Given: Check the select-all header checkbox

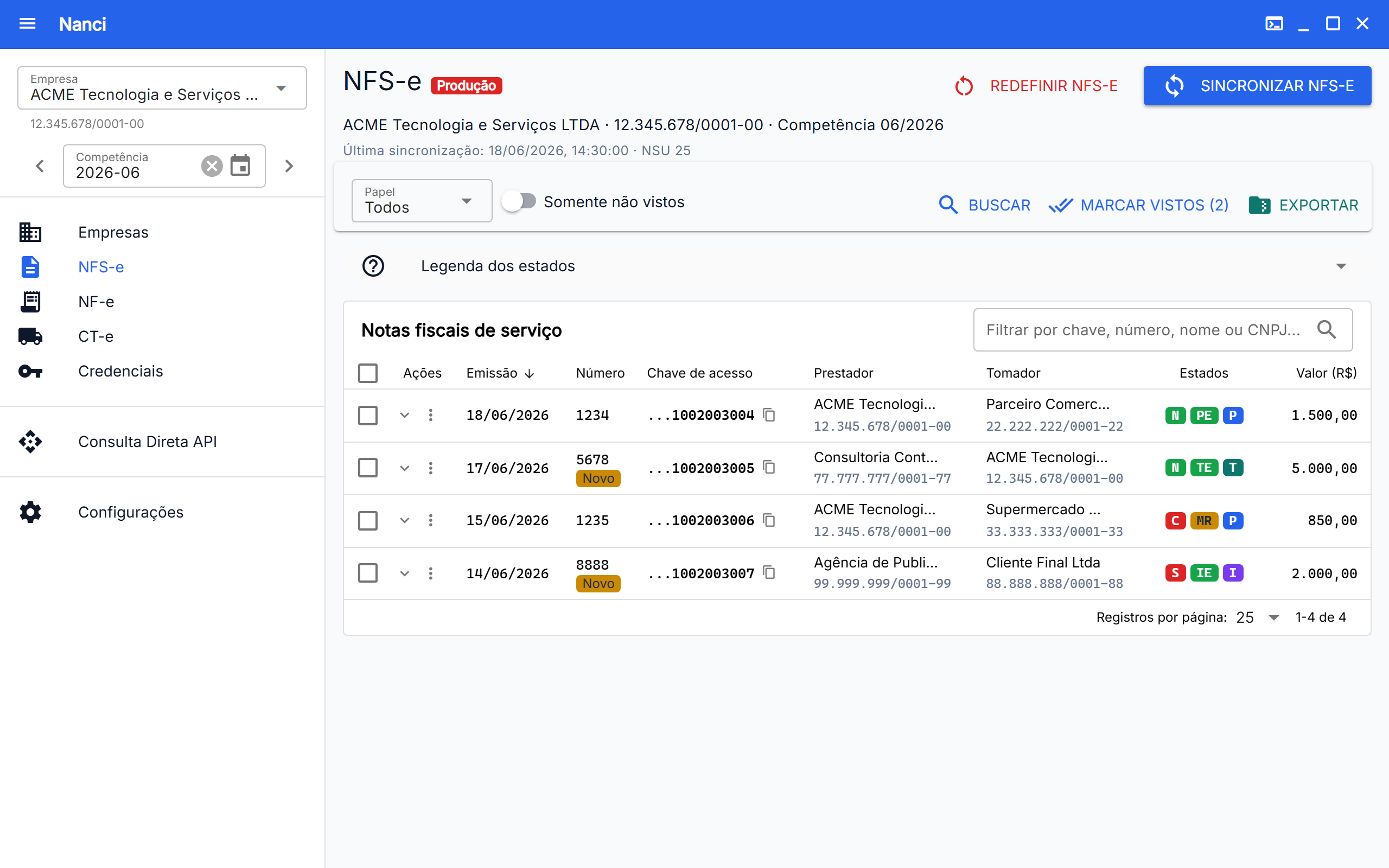Looking at the screenshot, I should pyautogui.click(x=368, y=373).
